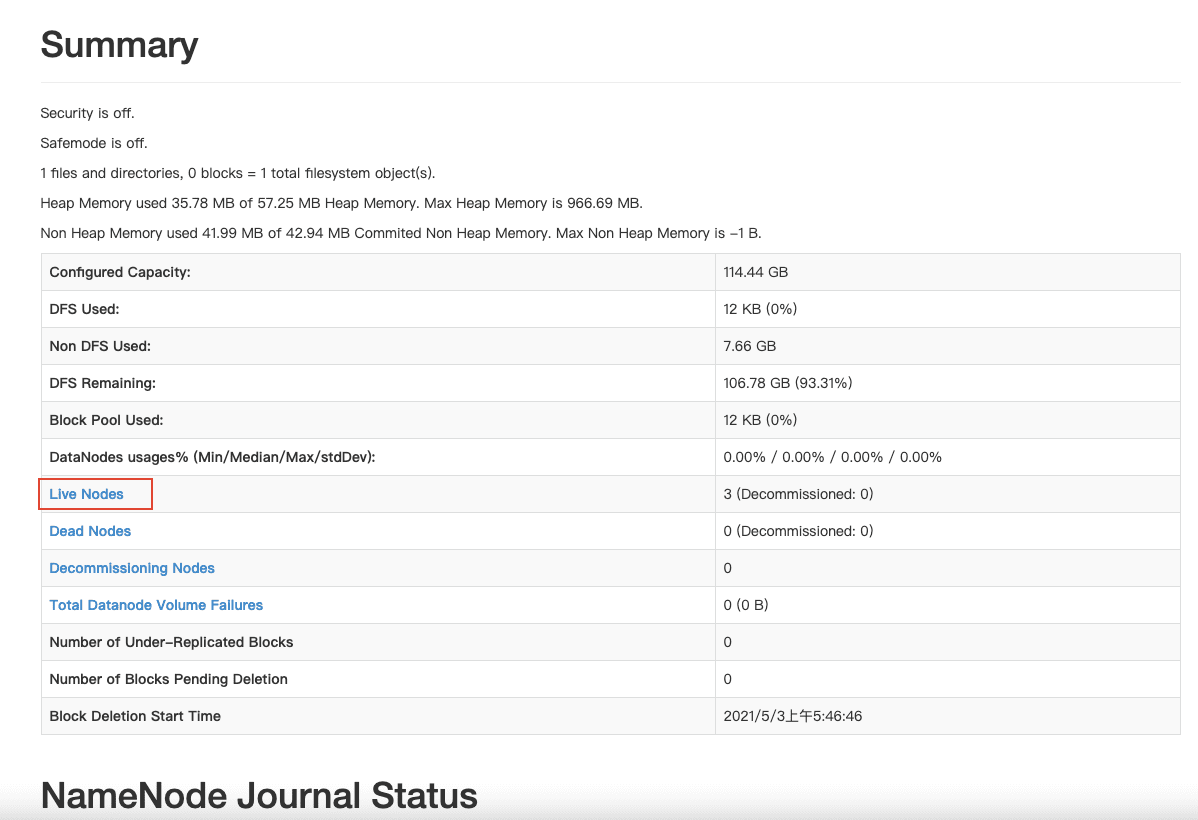Select the 106.78 GB (93.31%) value
The image size is (1198, 820).
coord(787,383)
